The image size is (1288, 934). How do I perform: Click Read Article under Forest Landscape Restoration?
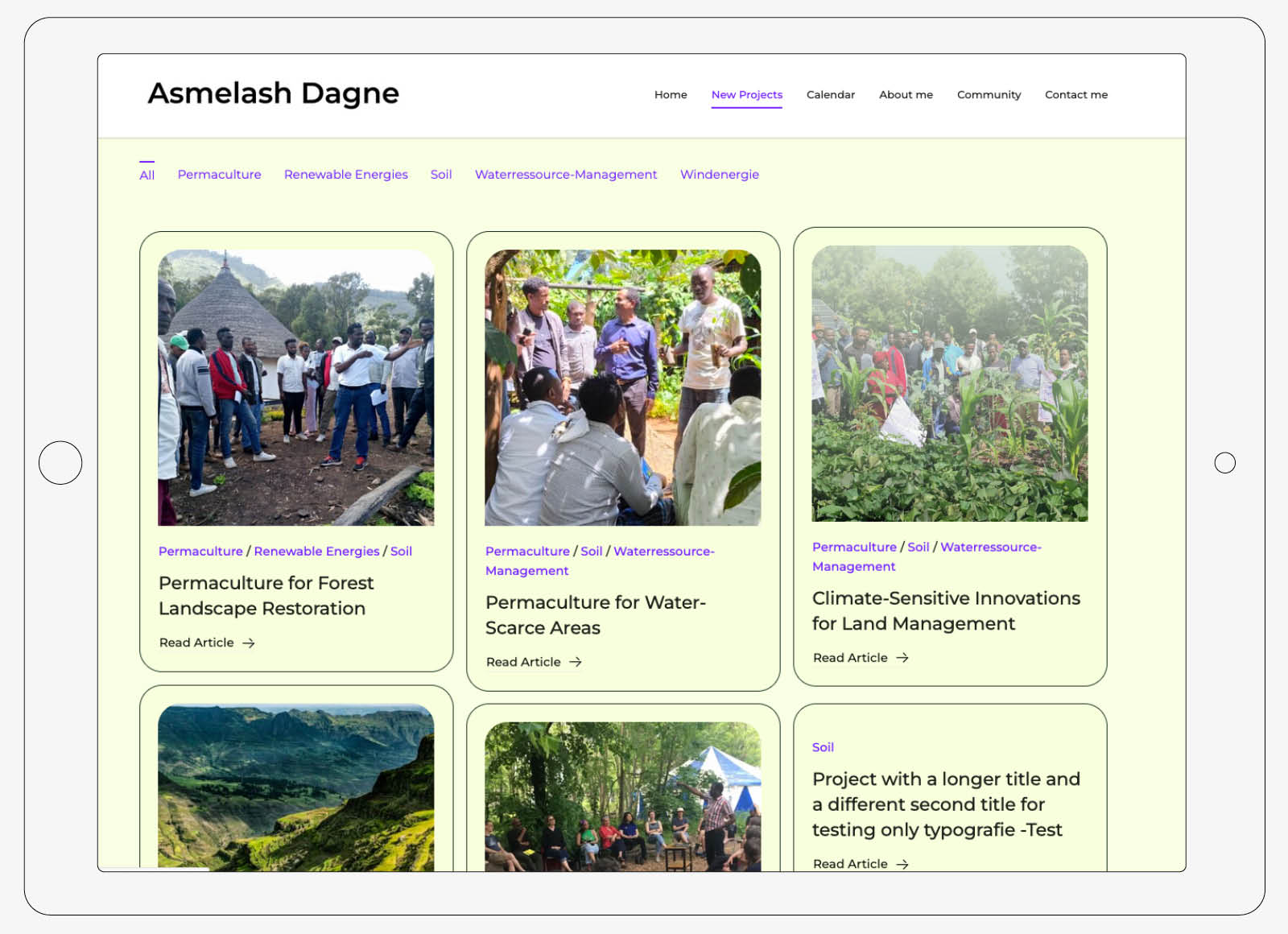[196, 643]
